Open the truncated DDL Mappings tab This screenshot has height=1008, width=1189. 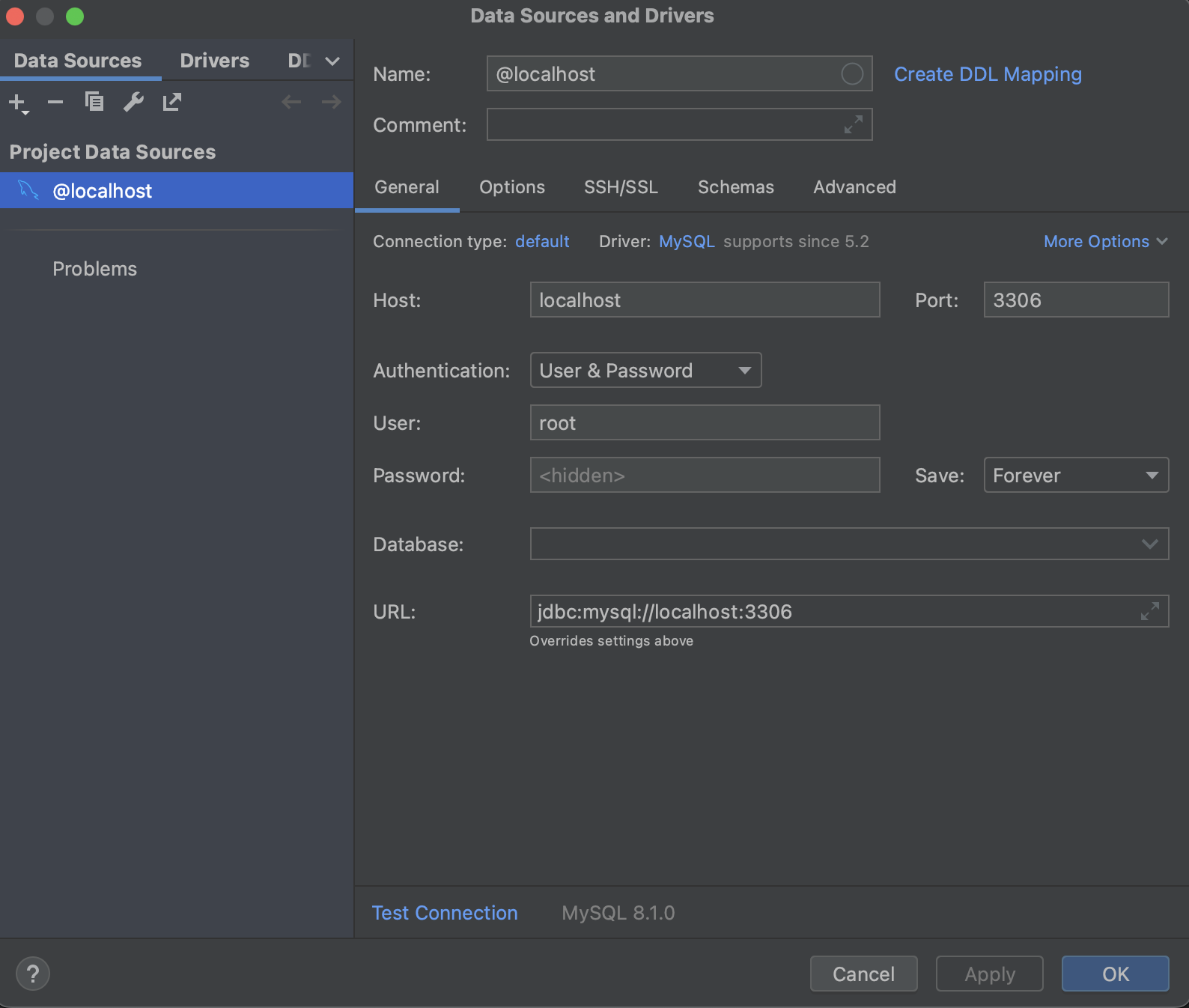(299, 61)
